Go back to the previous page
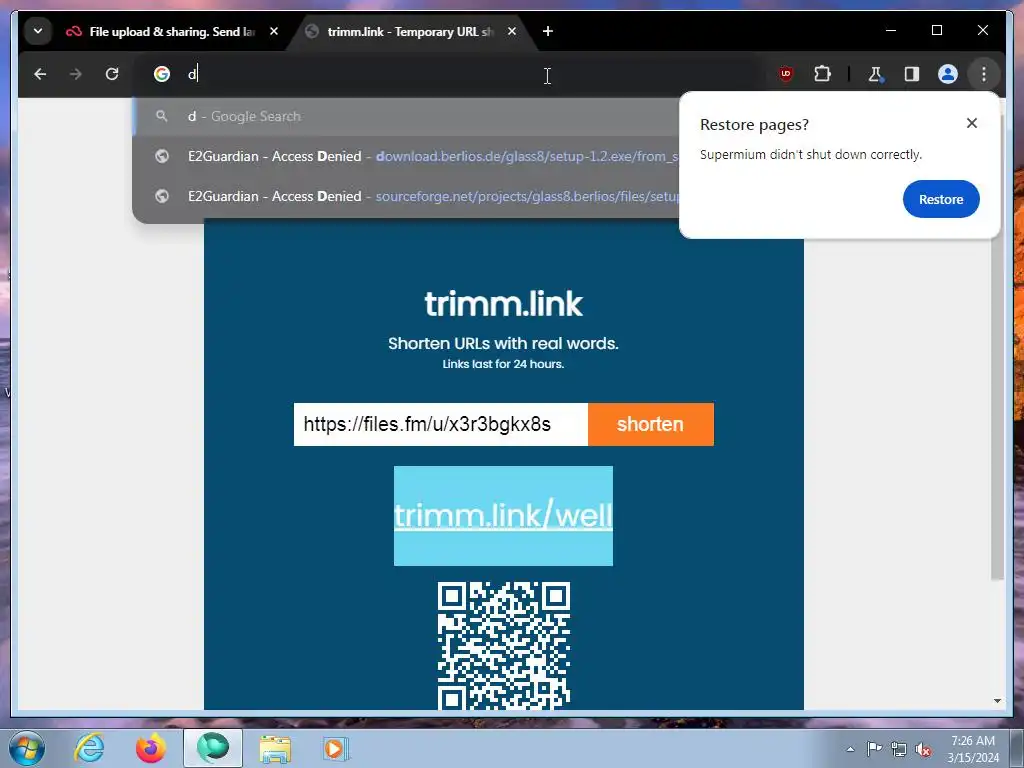The image size is (1024, 768). [40, 74]
